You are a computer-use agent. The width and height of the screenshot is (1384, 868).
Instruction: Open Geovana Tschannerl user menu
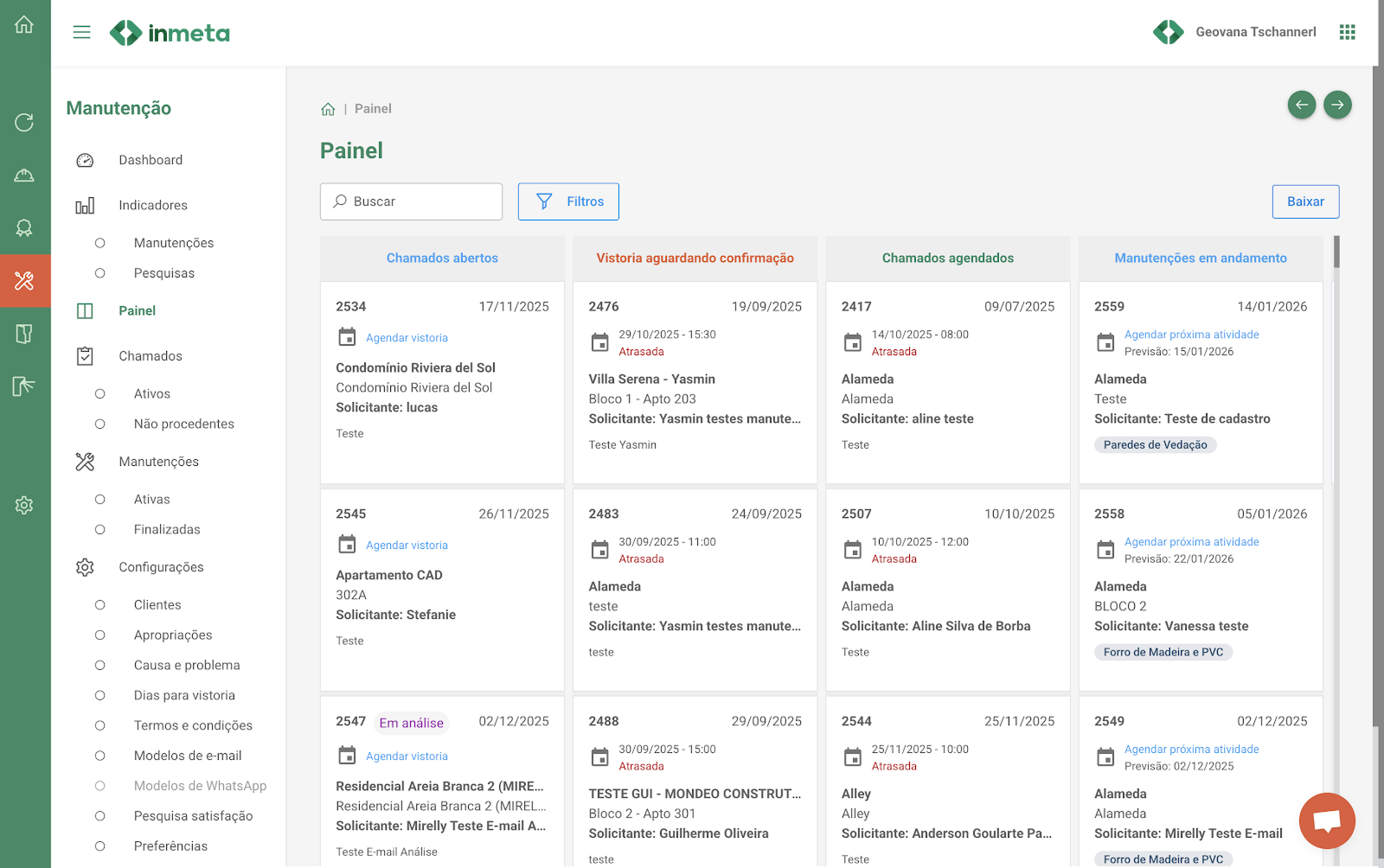(x=1255, y=32)
